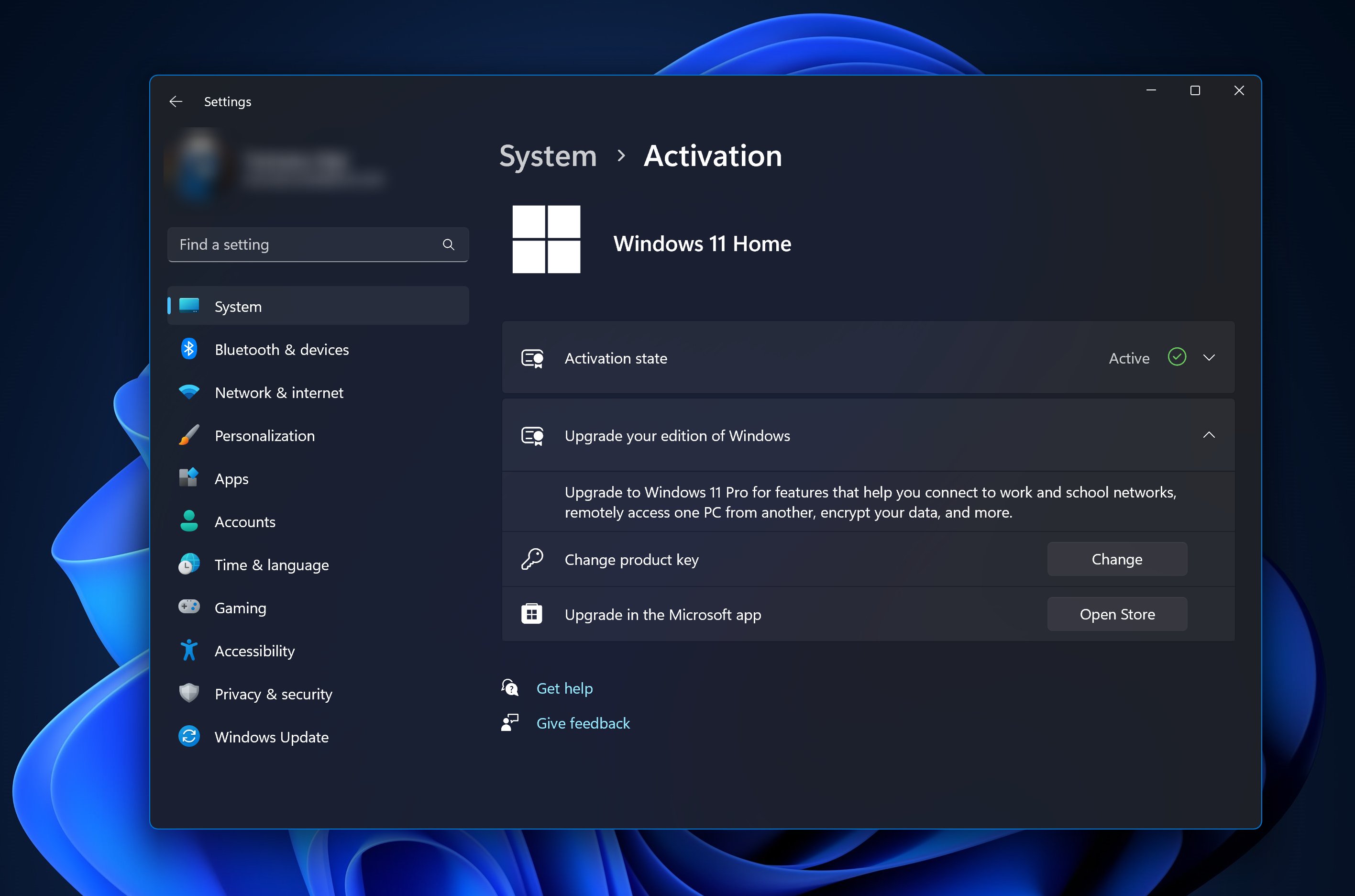Open the Get help link
The width and height of the screenshot is (1355, 896).
click(564, 688)
